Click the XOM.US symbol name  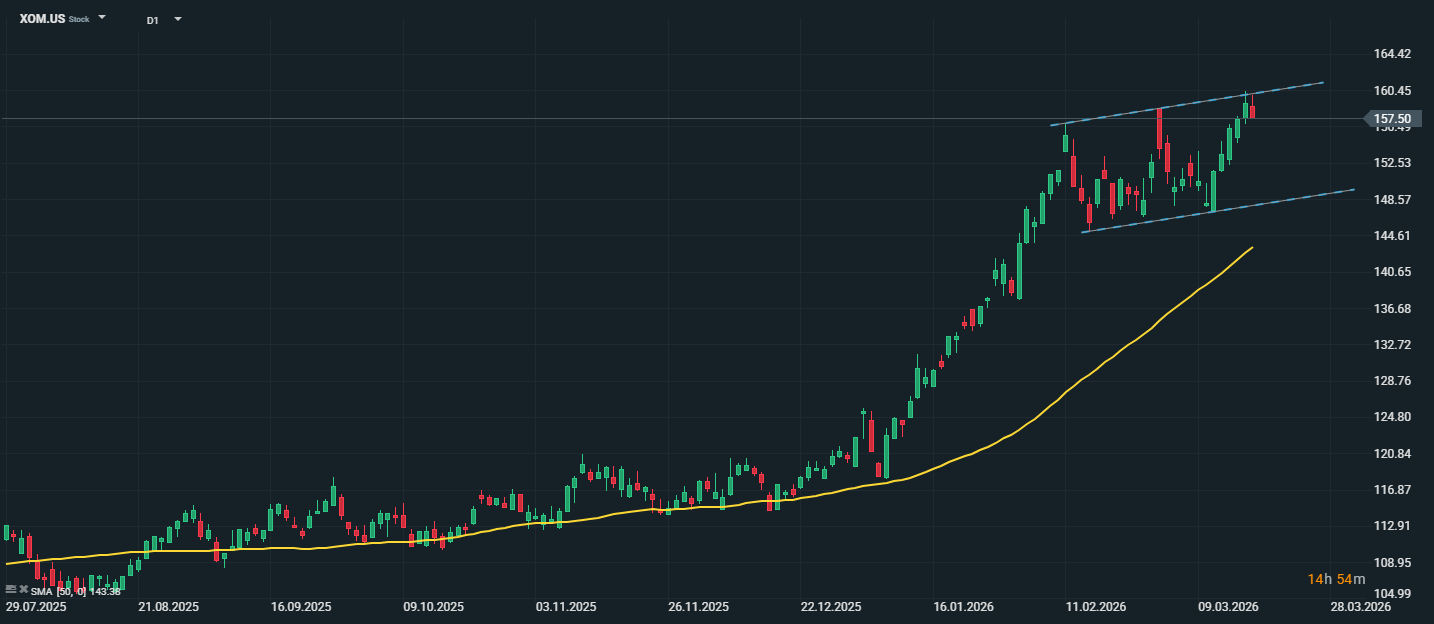[43, 19]
